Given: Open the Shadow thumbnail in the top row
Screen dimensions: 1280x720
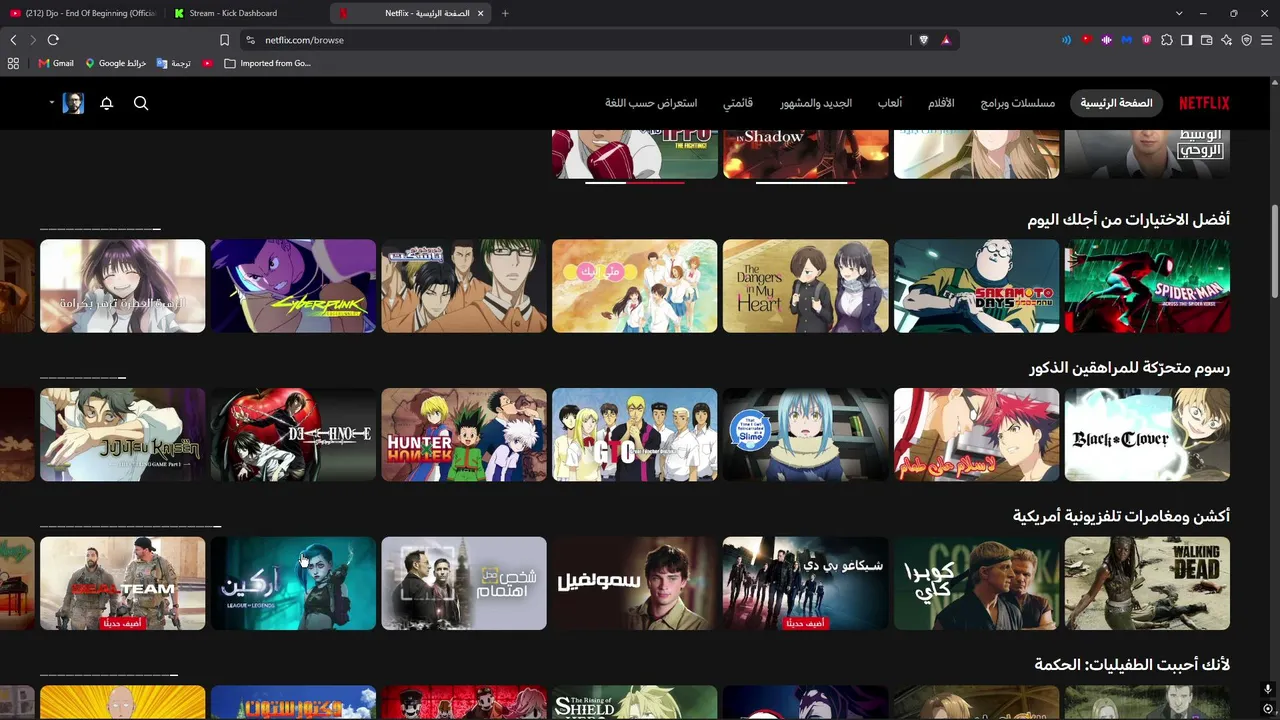Looking at the screenshot, I should point(805,154).
